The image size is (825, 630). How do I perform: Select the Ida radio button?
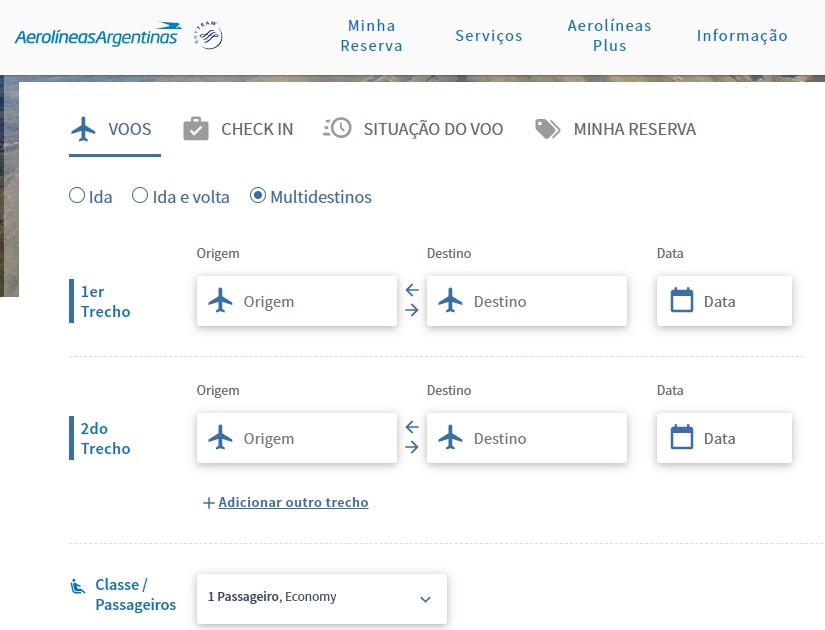pyautogui.click(x=77, y=196)
